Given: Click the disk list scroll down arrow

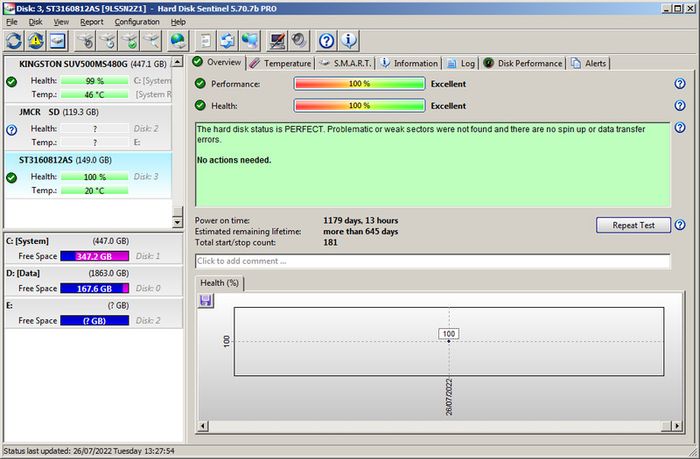Looking at the screenshot, I should [177, 222].
